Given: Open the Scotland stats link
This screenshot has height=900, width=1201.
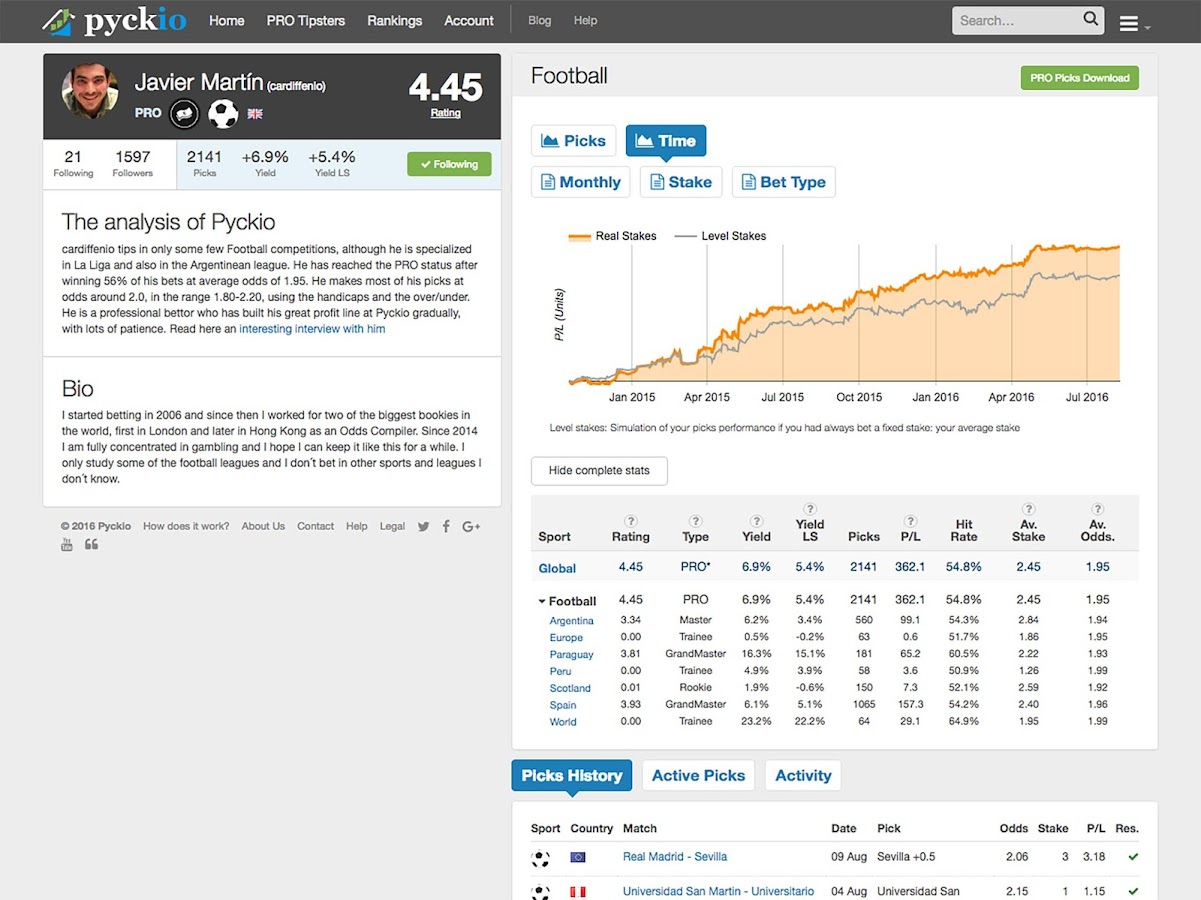Looking at the screenshot, I should [570, 688].
